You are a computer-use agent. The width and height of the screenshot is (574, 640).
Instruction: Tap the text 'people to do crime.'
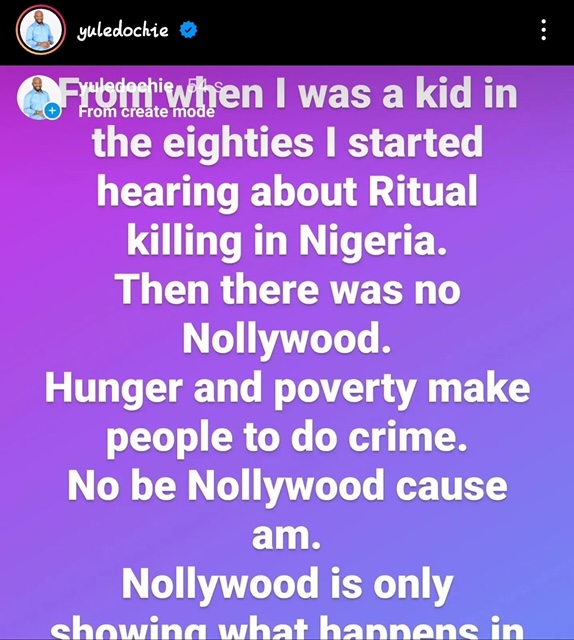click(x=287, y=437)
